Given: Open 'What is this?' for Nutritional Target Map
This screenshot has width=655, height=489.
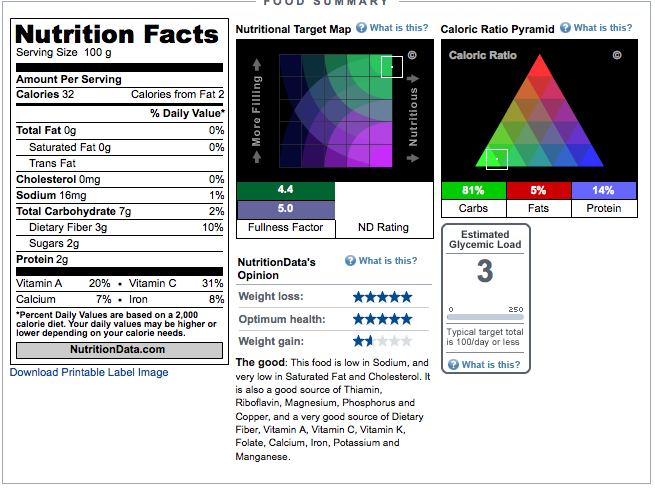Looking at the screenshot, I should tap(399, 28).
